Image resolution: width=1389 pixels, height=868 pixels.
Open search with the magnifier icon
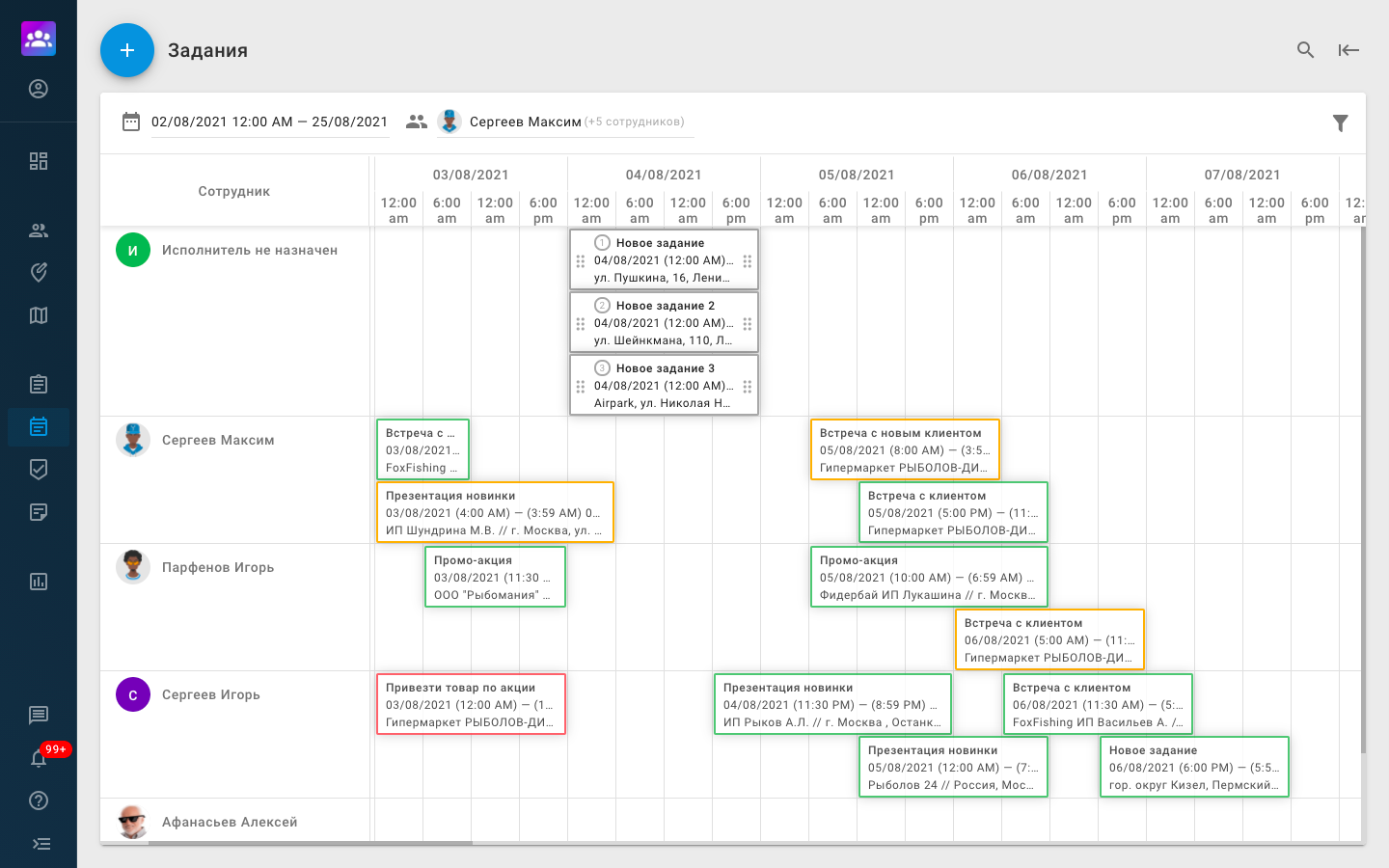[1305, 50]
